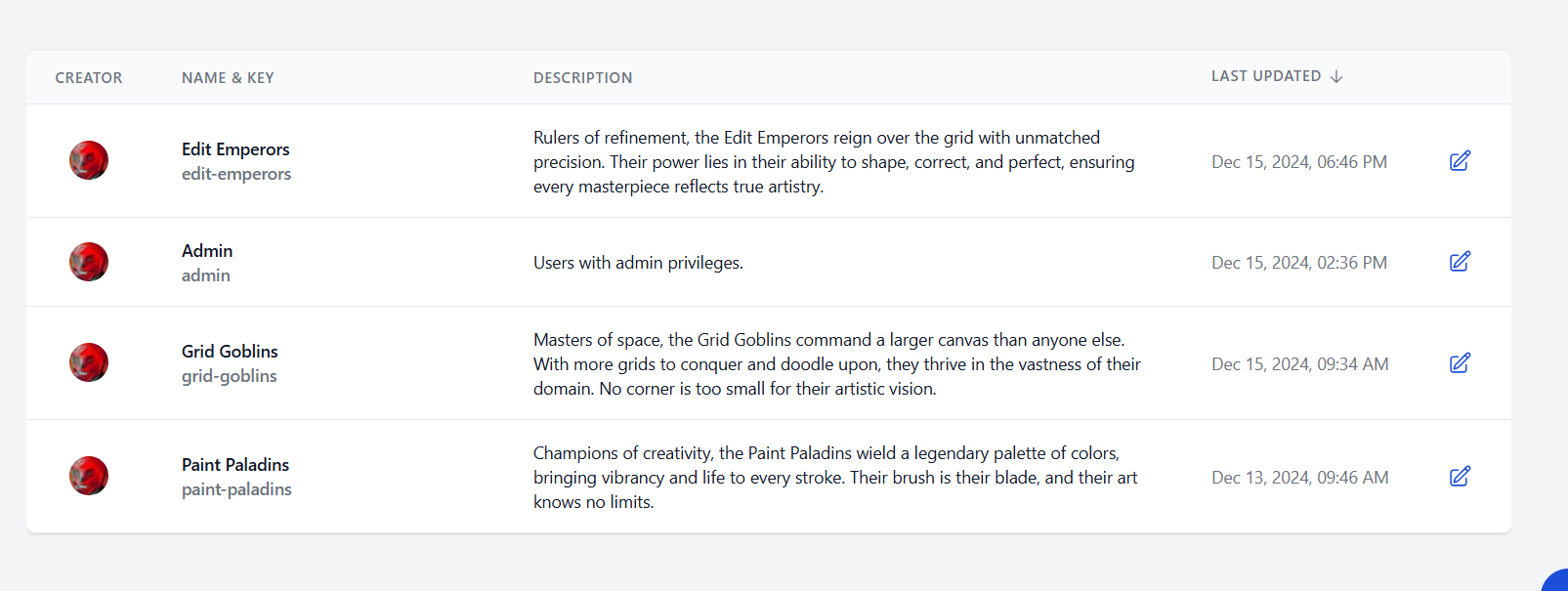Click creator avatar in Admin row
This screenshot has height=591, width=1568.
tap(89, 262)
